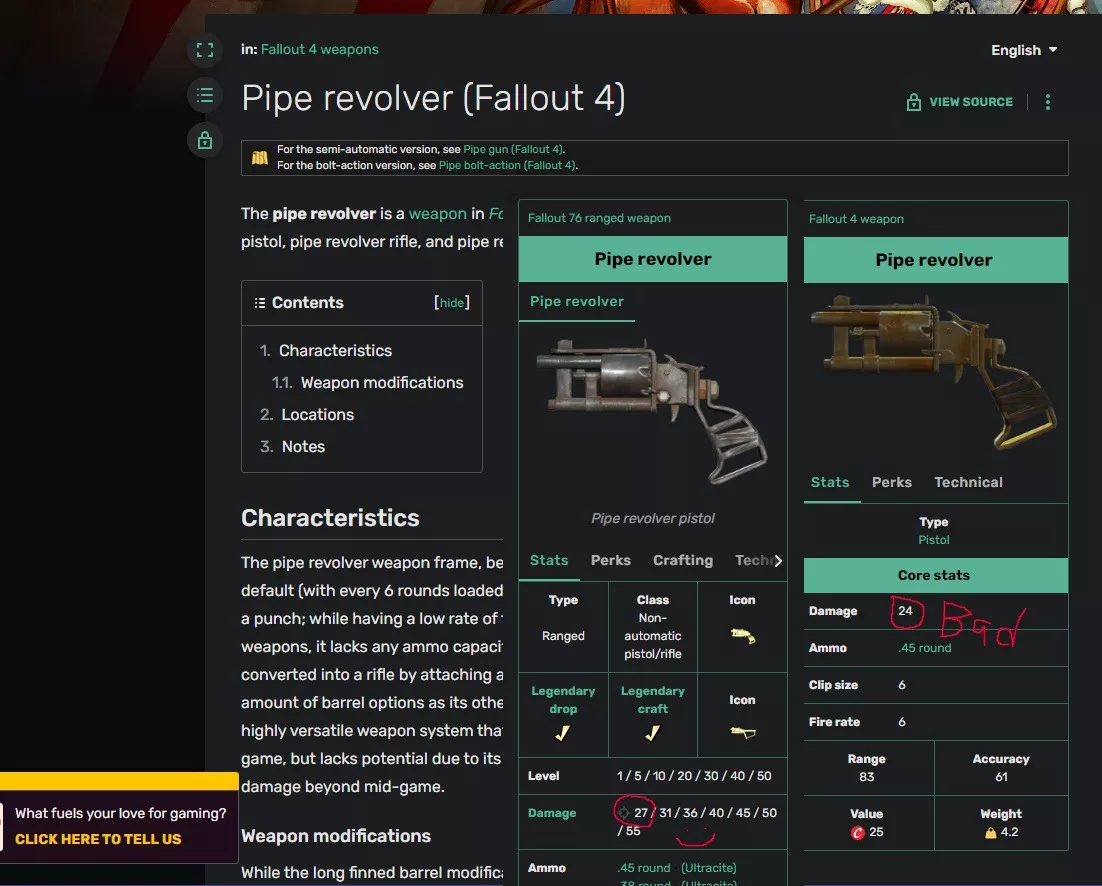Jump to Characteristics in contents
Viewport: 1102px width, 886px height.
click(335, 351)
